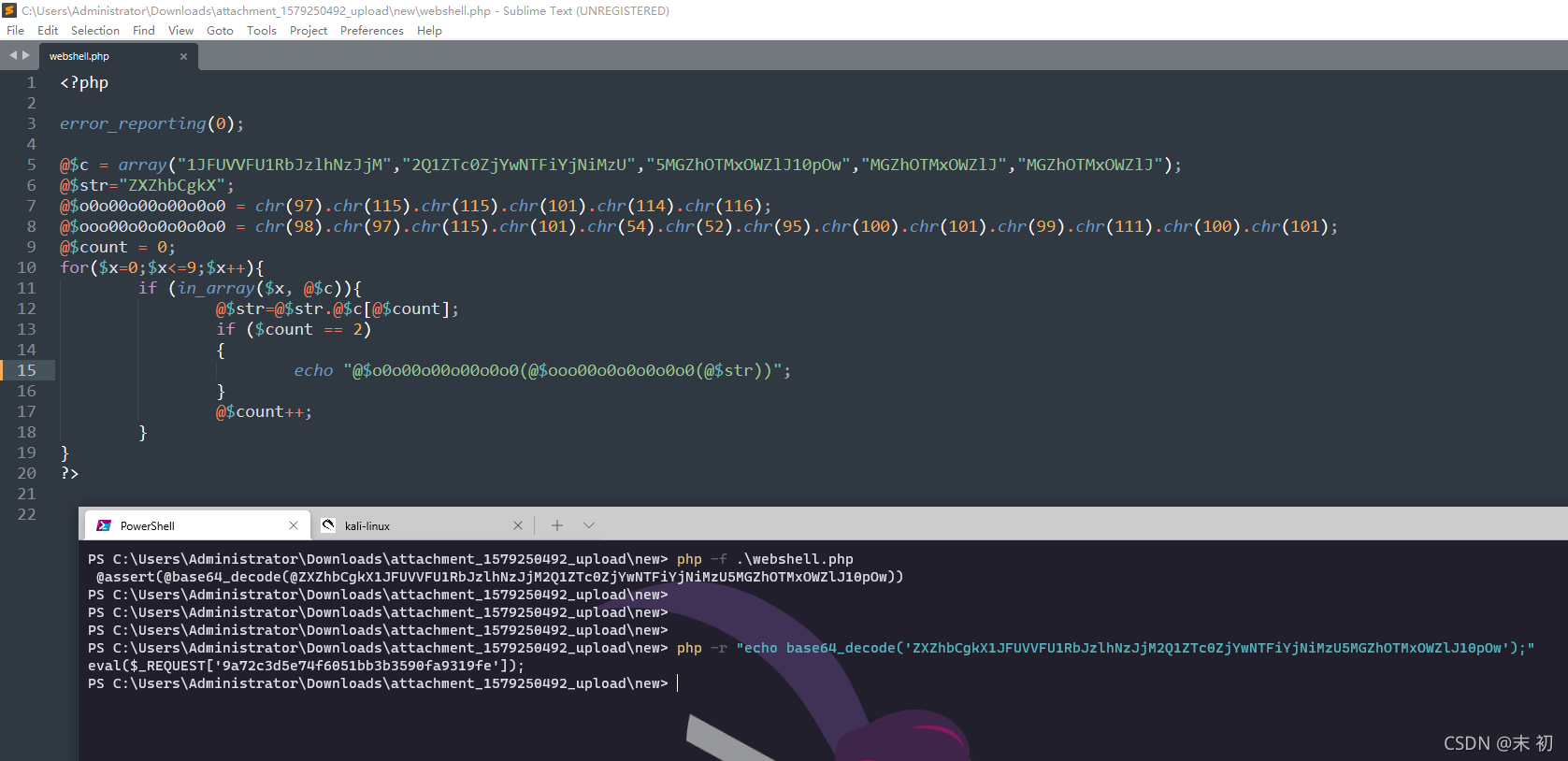Open the Selection menu
The width and height of the screenshot is (1568, 761).
pos(95,30)
